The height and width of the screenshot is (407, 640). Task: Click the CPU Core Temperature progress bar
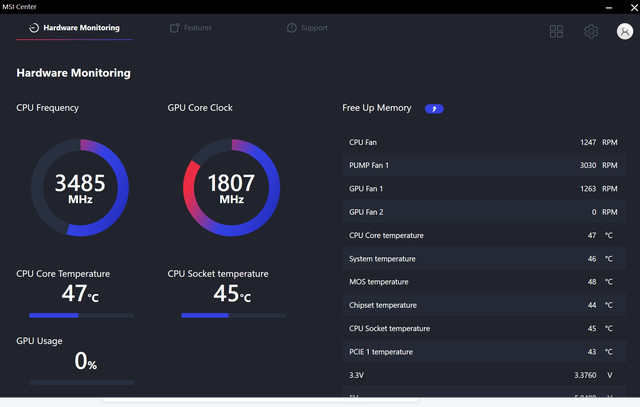81,315
